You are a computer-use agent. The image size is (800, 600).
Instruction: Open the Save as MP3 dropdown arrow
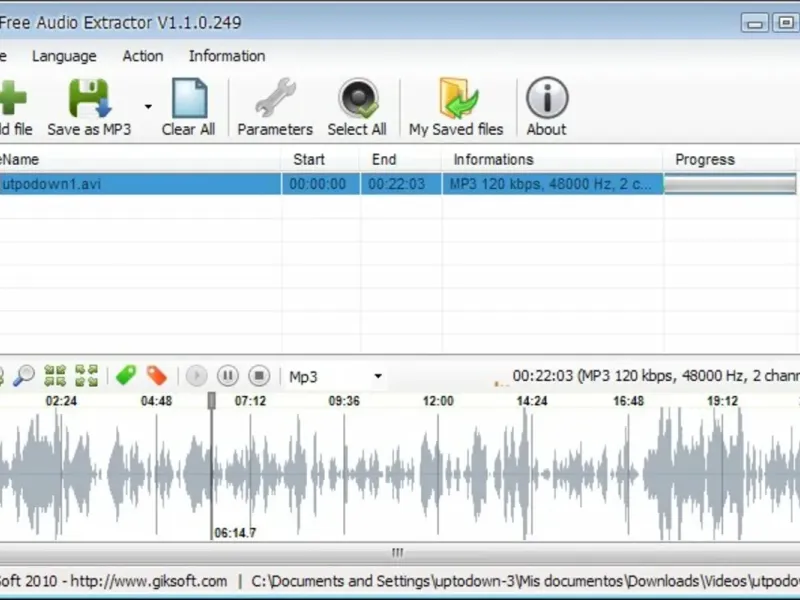(148, 107)
